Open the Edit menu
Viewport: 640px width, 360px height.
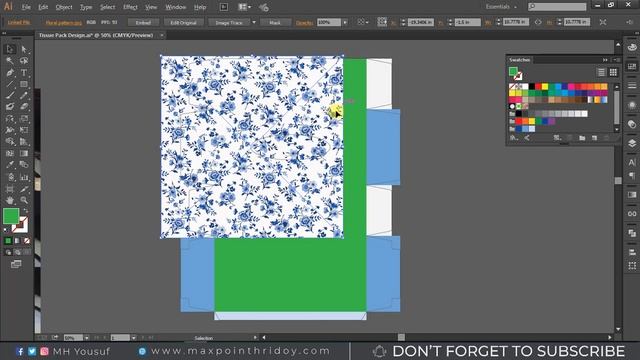[43, 7]
